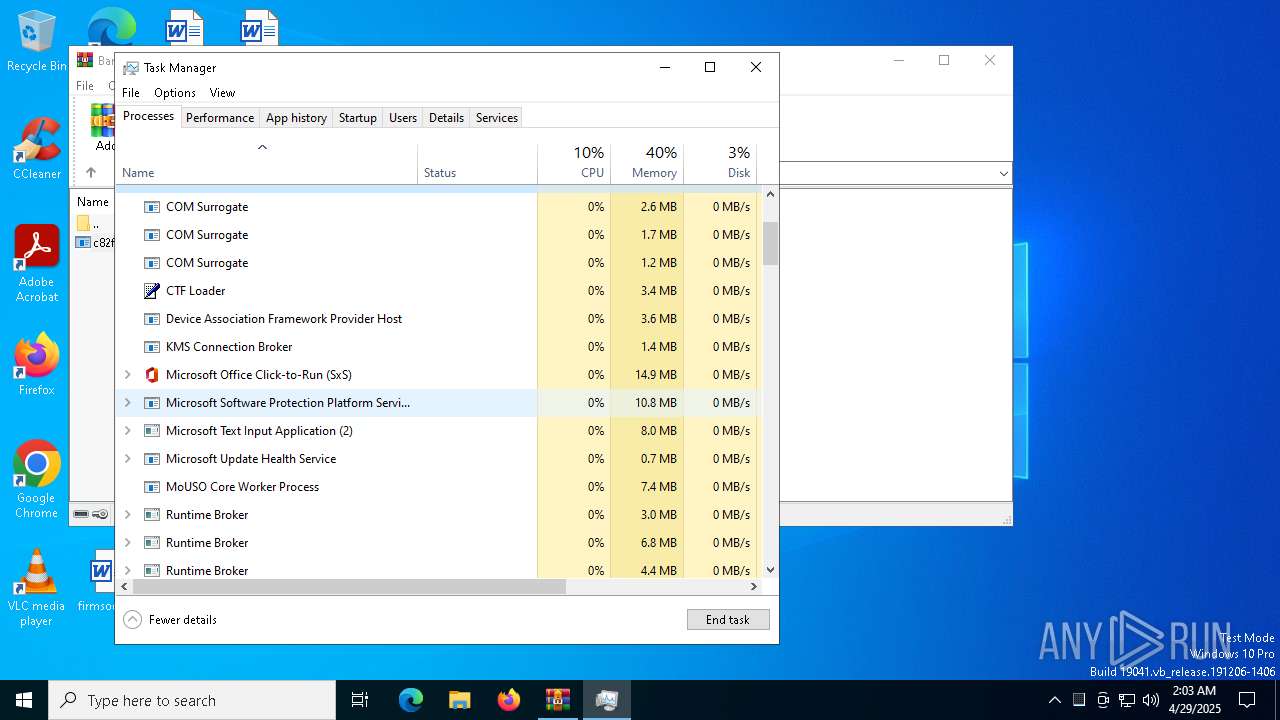Switch to the Users tab
1280x720 pixels.
point(403,118)
